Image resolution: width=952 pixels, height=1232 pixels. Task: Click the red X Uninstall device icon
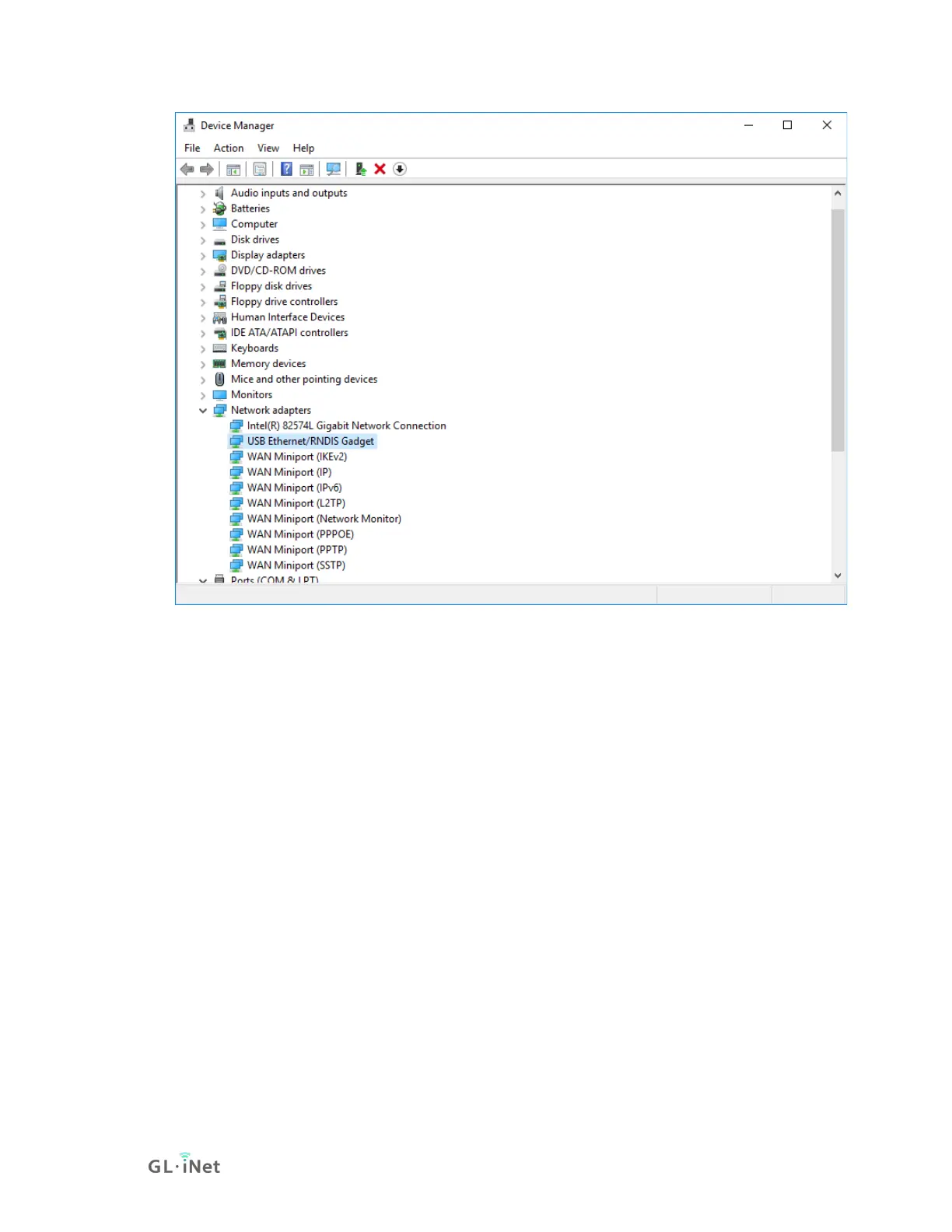click(380, 169)
